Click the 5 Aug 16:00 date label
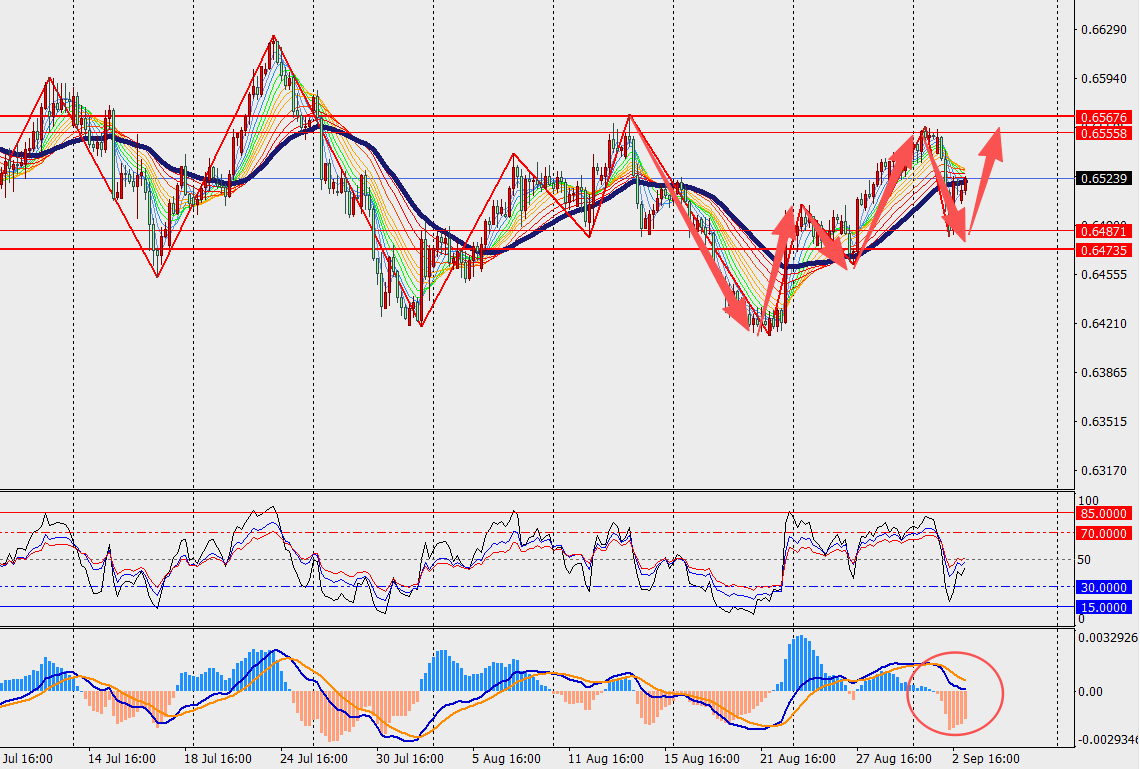The height and width of the screenshot is (769, 1140). click(x=506, y=758)
